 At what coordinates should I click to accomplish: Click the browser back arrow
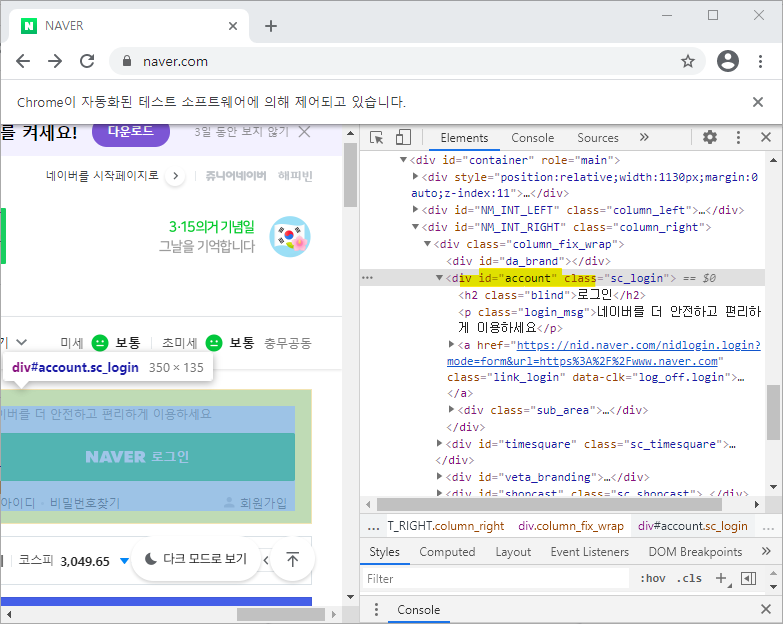(23, 61)
